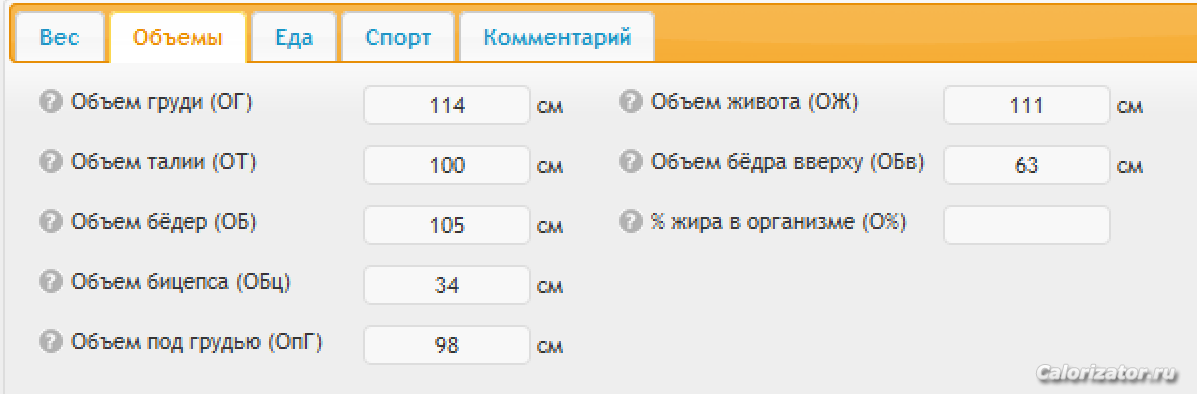Screen dimensions: 1199x394
Task: Click chest volume field showing 114
Action: [447, 105]
